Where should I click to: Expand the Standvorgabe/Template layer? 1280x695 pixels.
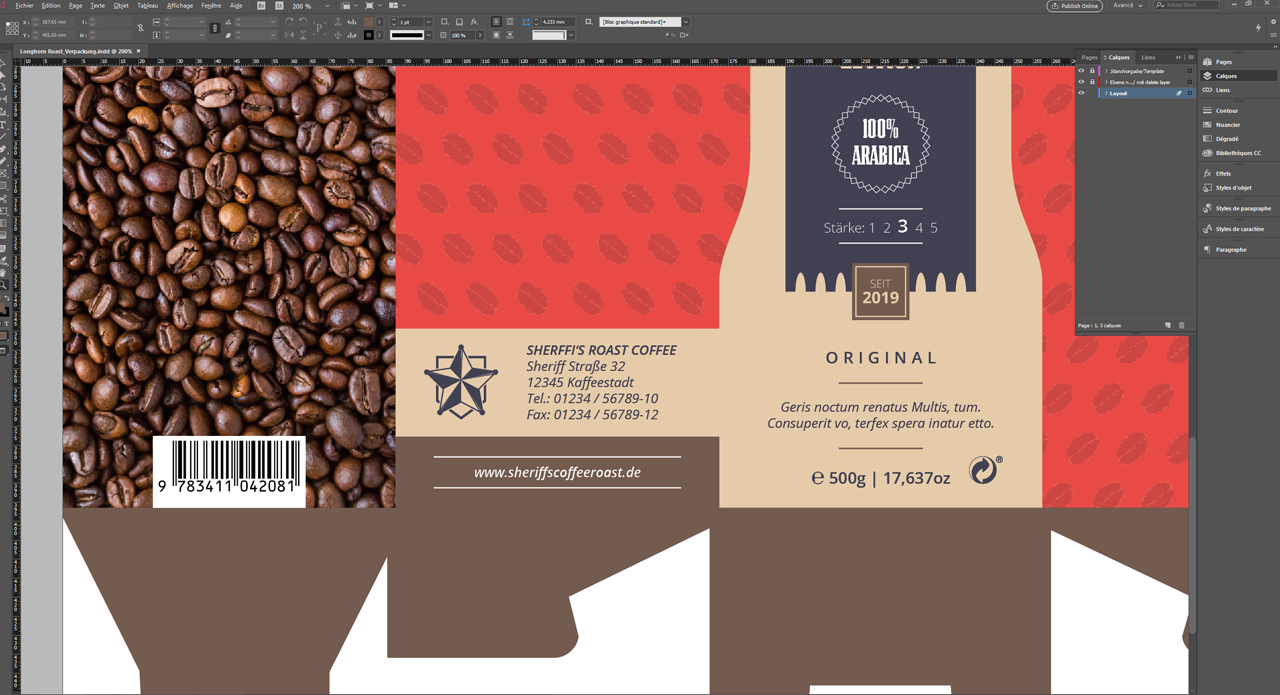1106,71
